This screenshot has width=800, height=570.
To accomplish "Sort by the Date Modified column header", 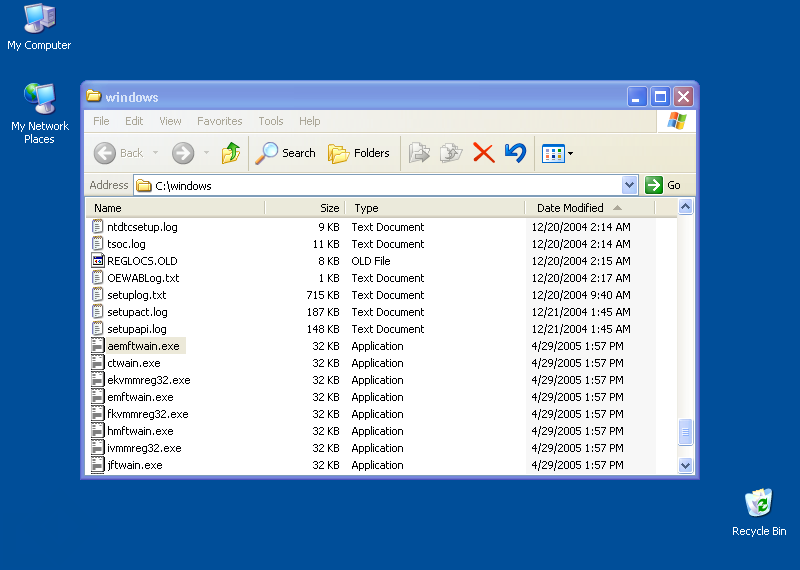I will tap(590, 208).
